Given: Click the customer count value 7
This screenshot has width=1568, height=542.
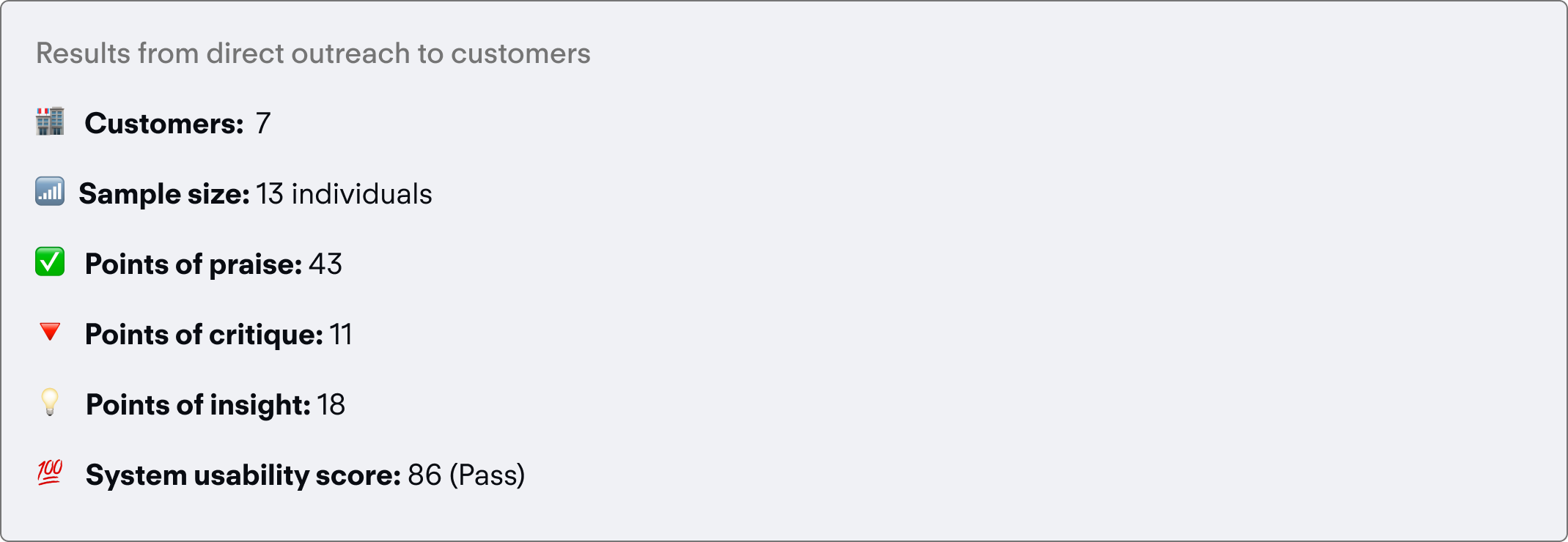Looking at the screenshot, I should click(x=263, y=123).
